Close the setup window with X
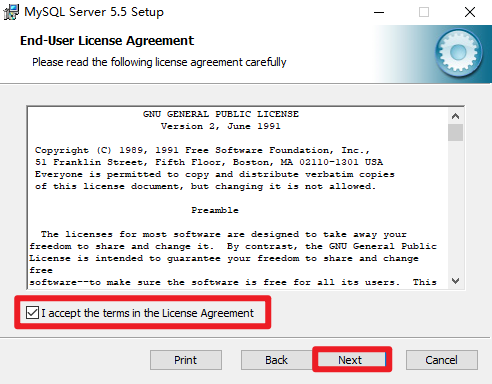Image resolution: width=492 pixels, height=384 pixels. click(x=470, y=12)
